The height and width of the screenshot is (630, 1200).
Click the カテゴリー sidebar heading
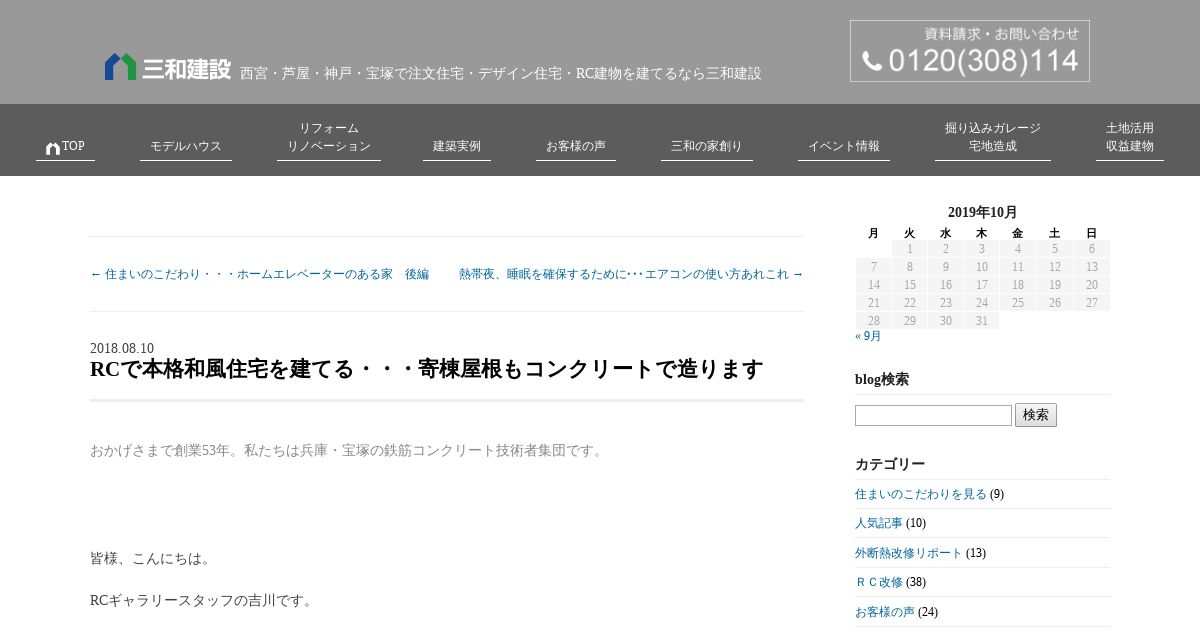[890, 464]
